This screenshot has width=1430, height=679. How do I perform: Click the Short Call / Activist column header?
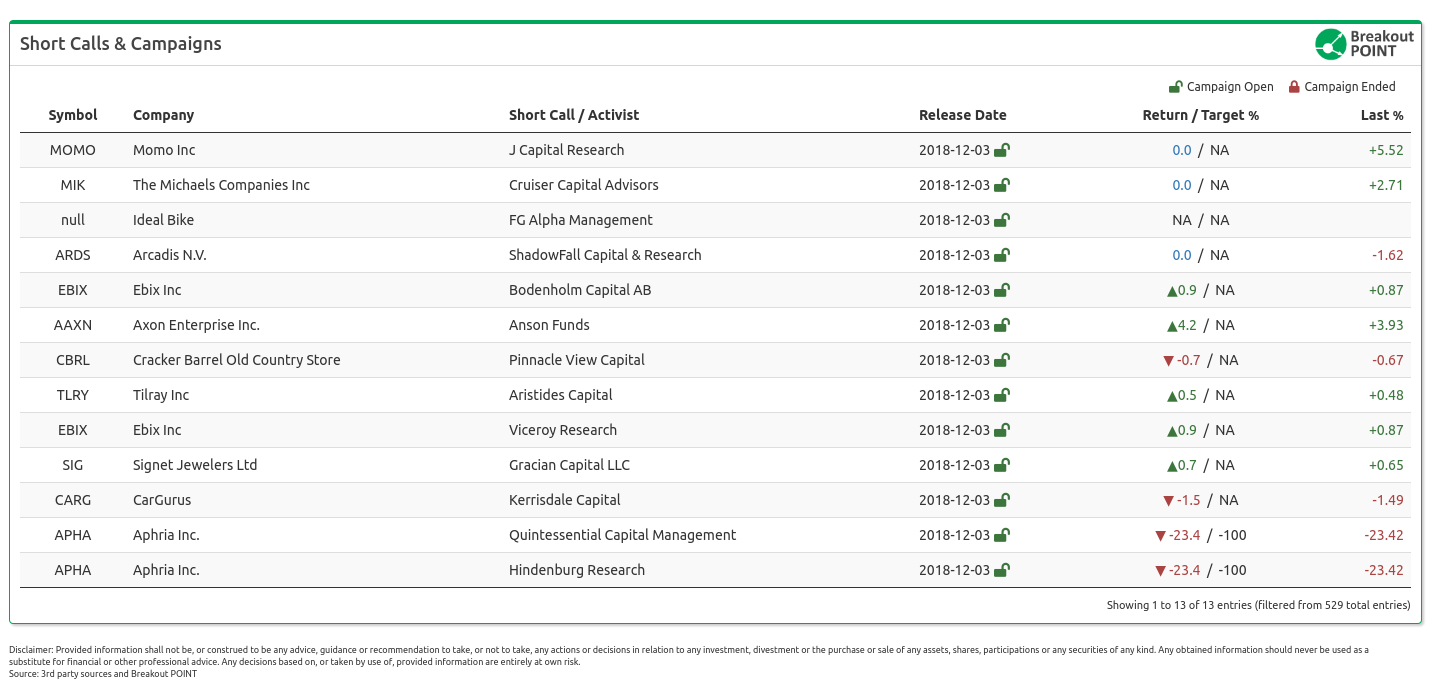[x=574, y=115]
